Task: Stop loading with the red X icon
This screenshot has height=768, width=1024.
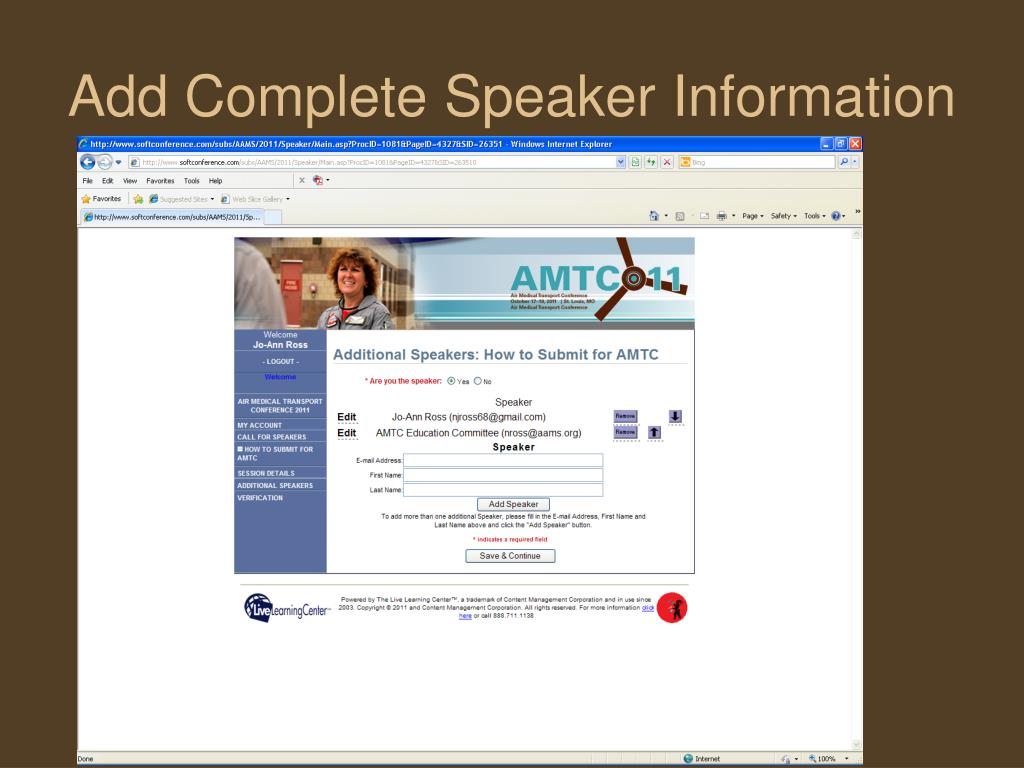Action: click(x=667, y=162)
